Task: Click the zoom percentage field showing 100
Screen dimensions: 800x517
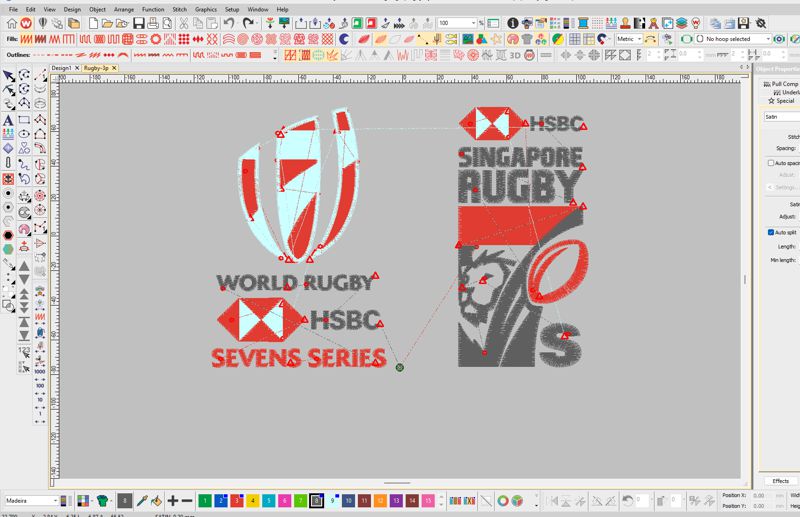Action: (457, 23)
